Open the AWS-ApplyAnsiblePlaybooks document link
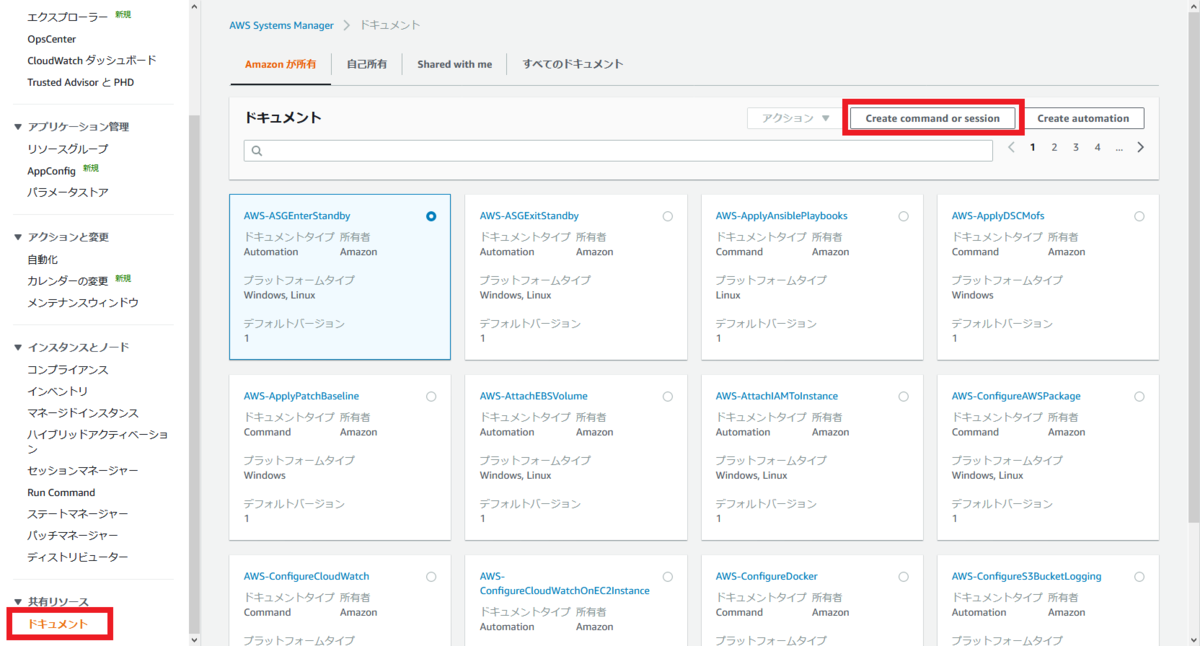This screenshot has width=1200, height=646. 781,216
